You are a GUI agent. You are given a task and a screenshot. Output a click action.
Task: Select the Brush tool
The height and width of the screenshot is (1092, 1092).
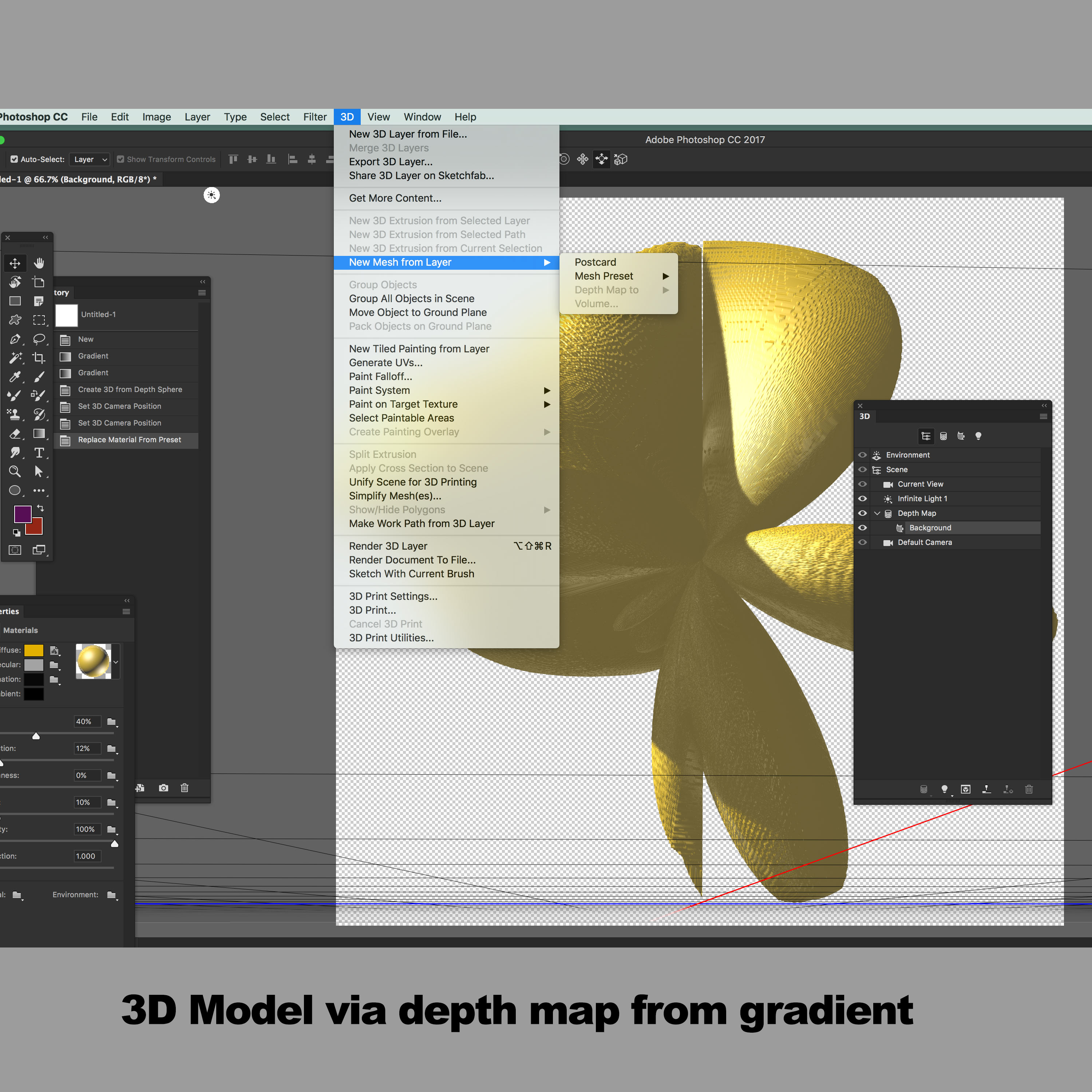tap(39, 377)
